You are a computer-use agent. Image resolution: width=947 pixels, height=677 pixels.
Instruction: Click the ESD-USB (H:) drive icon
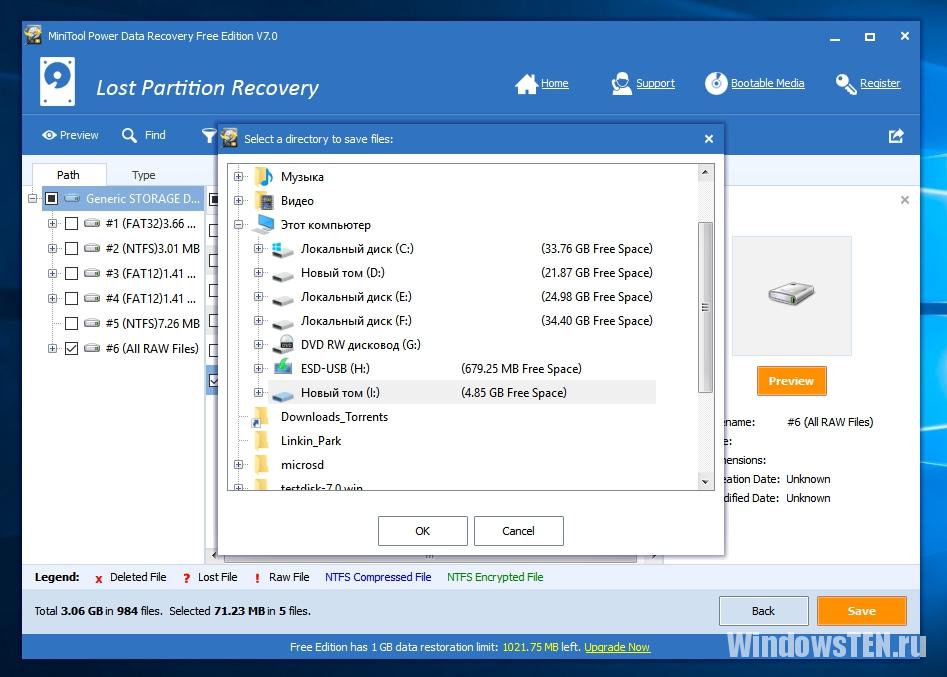click(x=283, y=367)
